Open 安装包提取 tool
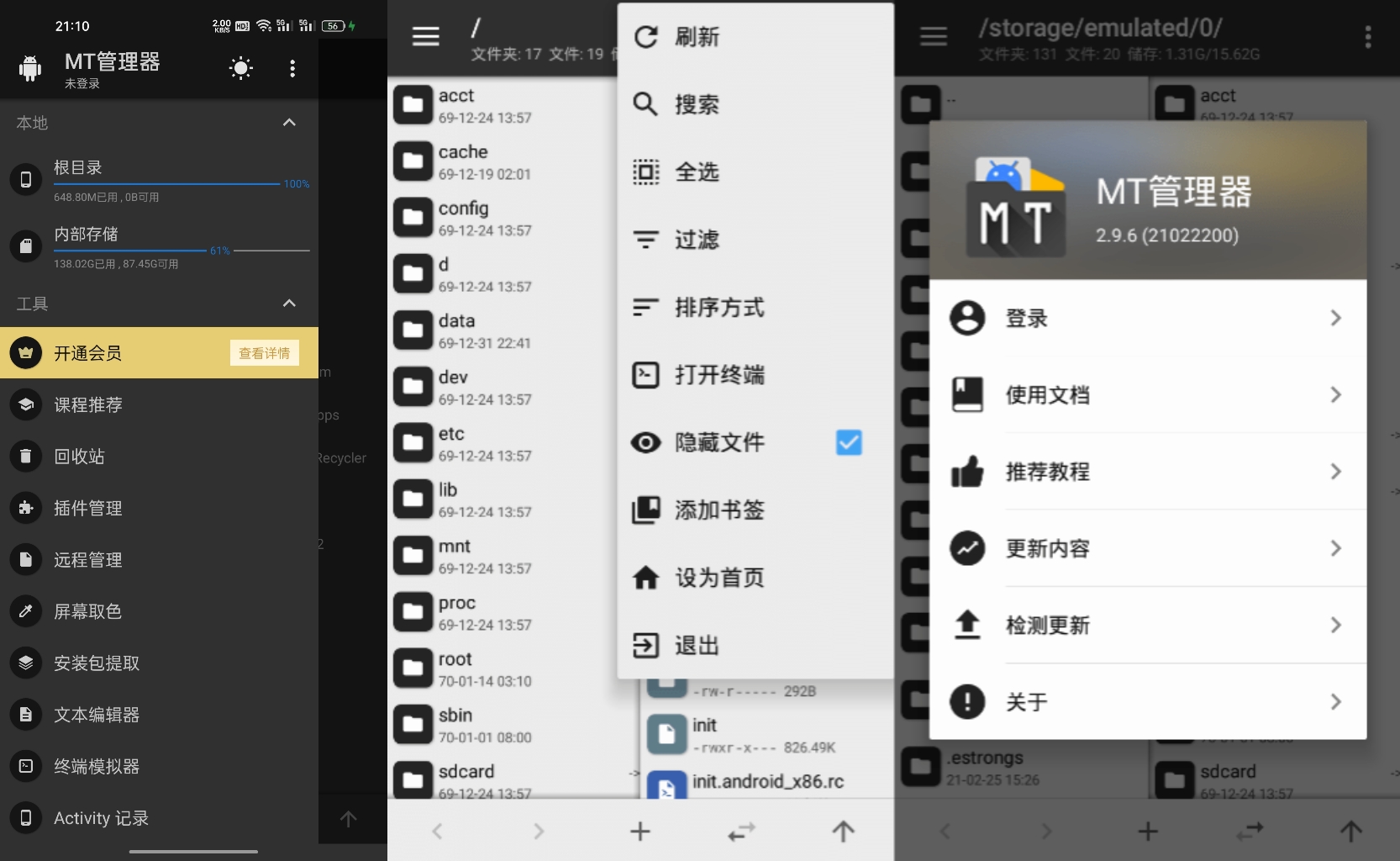Viewport: 1400px width, 861px height. coord(159,663)
